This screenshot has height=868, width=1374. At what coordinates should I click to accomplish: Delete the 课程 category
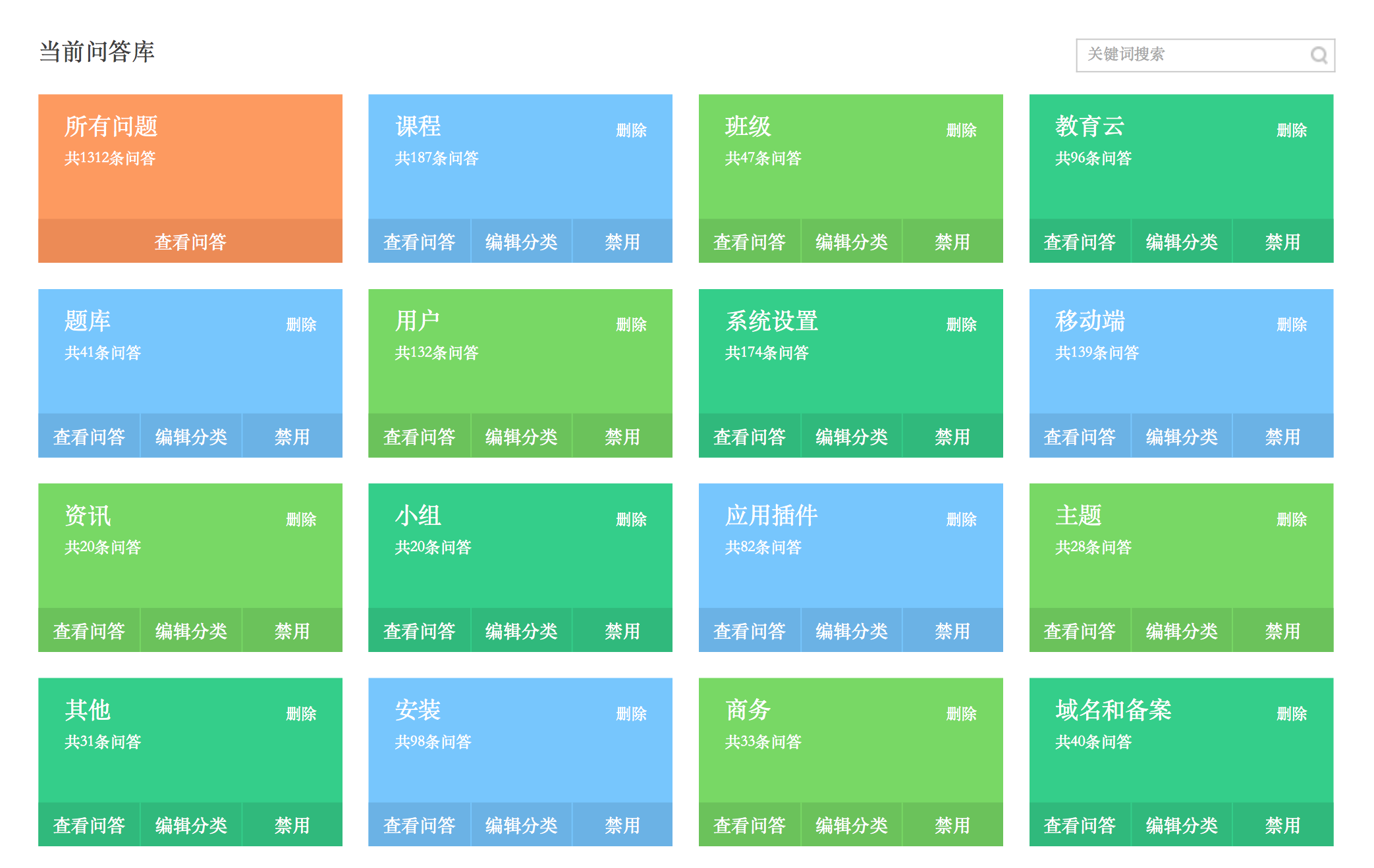[631, 130]
